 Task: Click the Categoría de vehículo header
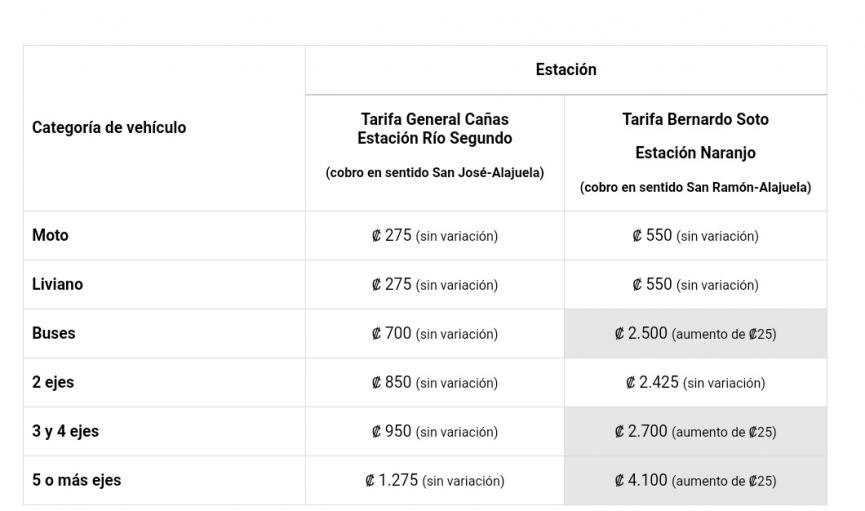(x=109, y=128)
